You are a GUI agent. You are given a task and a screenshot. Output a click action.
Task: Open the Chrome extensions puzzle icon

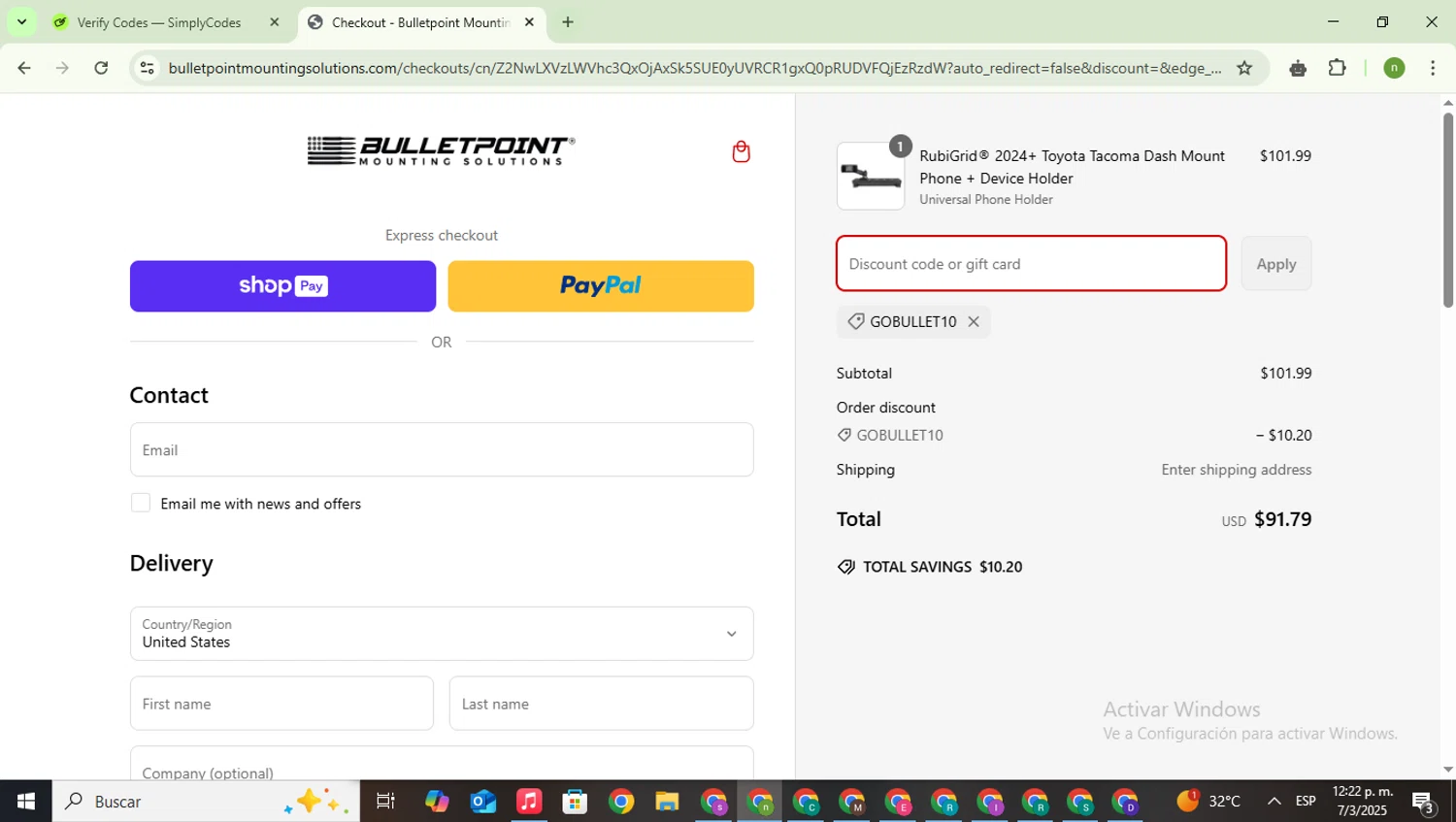1337,68
